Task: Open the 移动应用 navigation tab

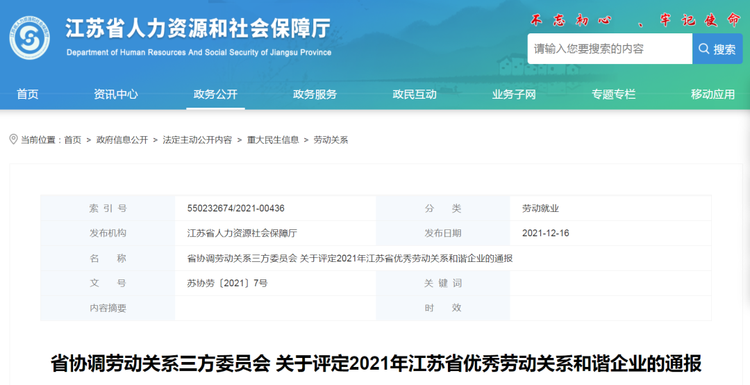Action: pos(713,94)
